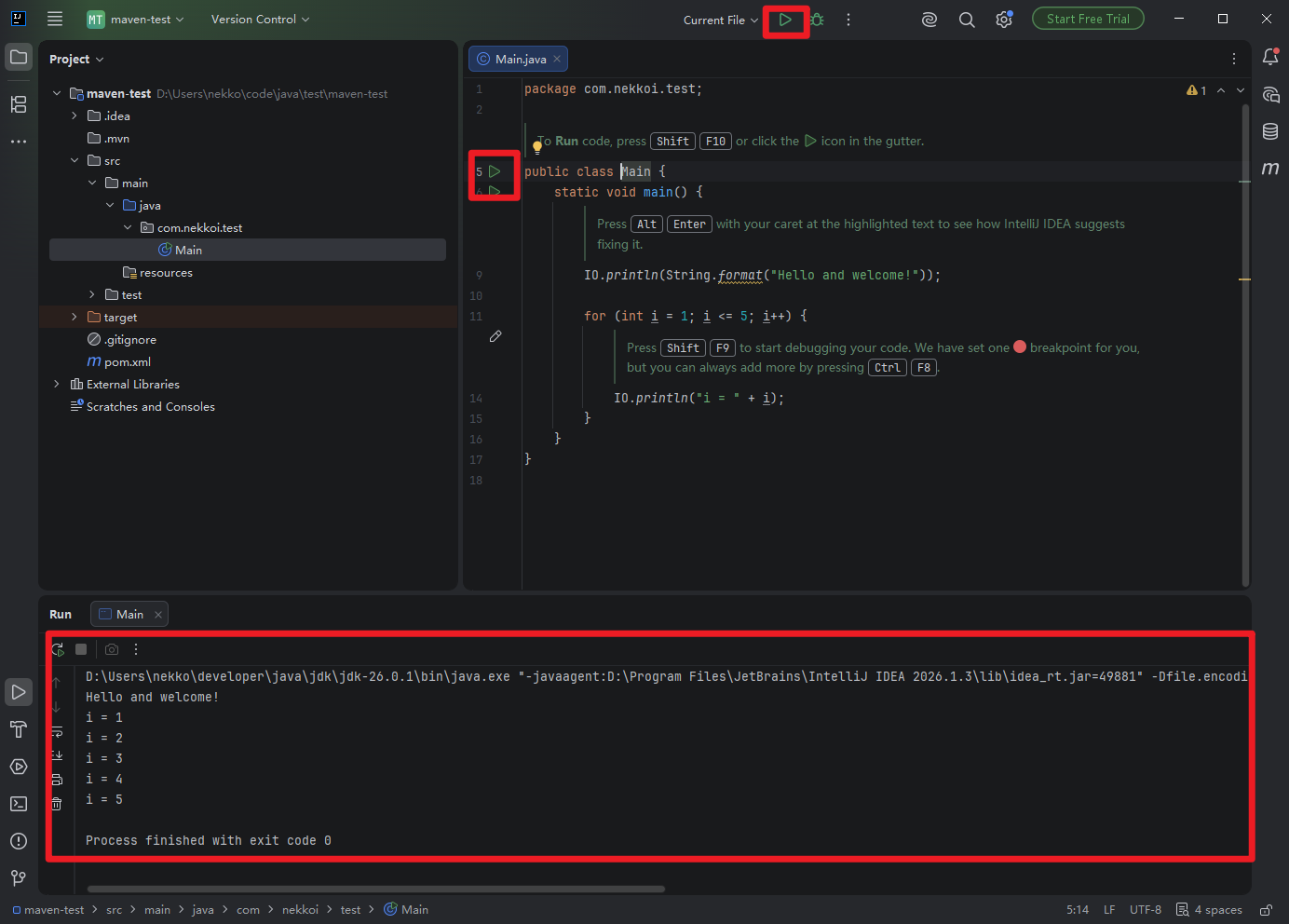Viewport: 1289px width, 924px height.
Task: Click Start Free Trial button
Action: [x=1088, y=19]
